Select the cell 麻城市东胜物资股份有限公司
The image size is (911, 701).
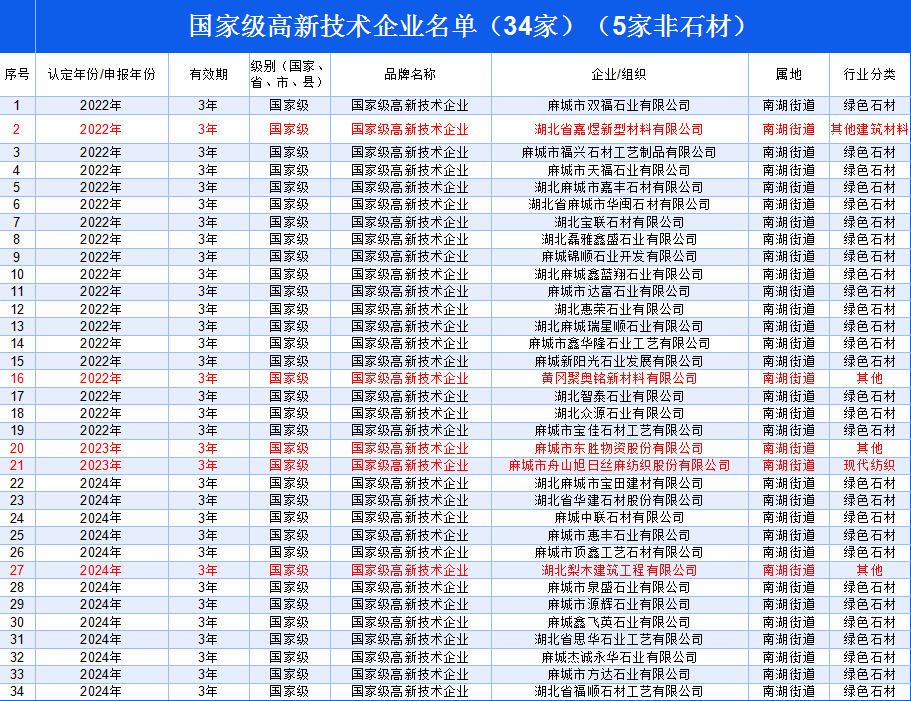click(x=619, y=448)
